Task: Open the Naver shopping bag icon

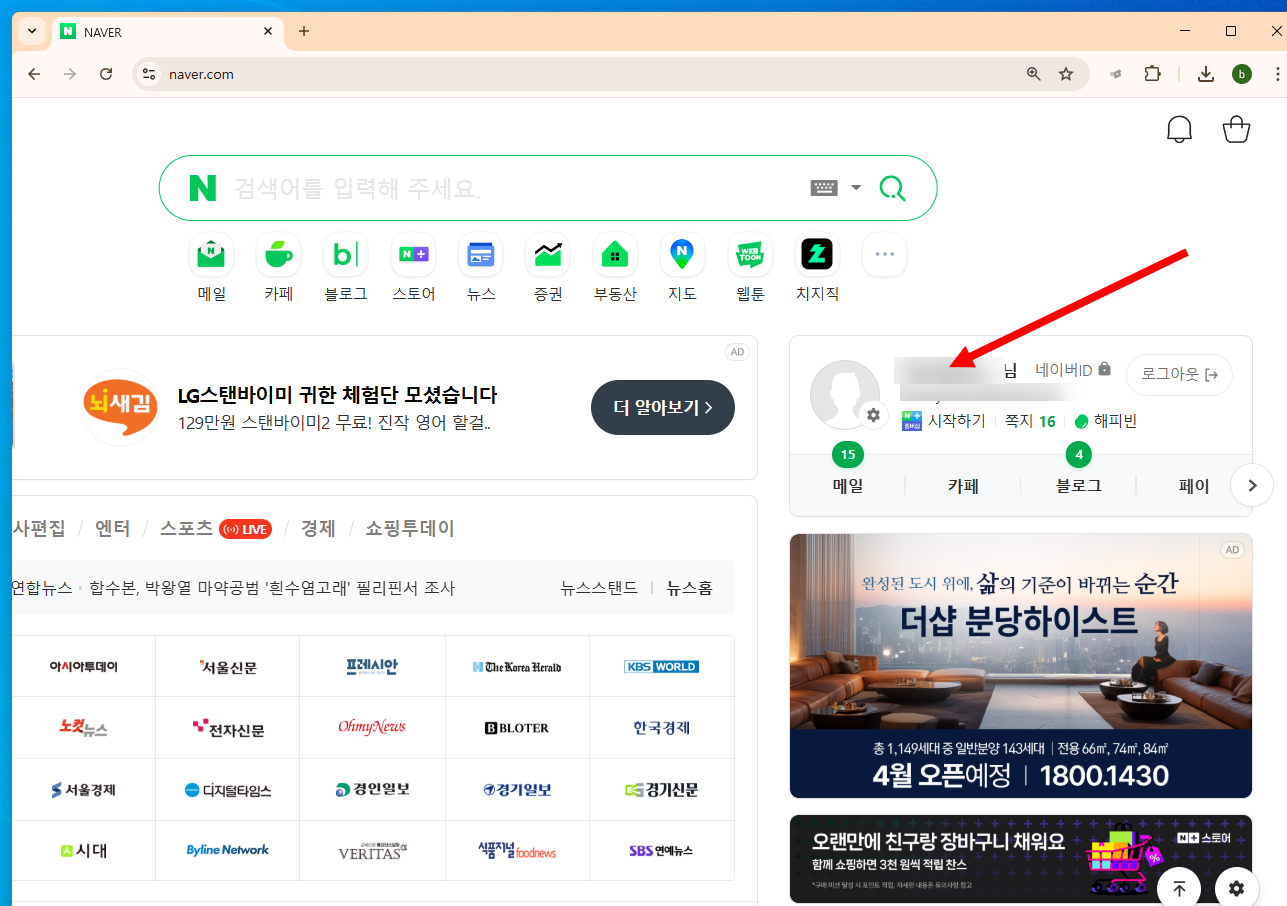Action: 1237,130
